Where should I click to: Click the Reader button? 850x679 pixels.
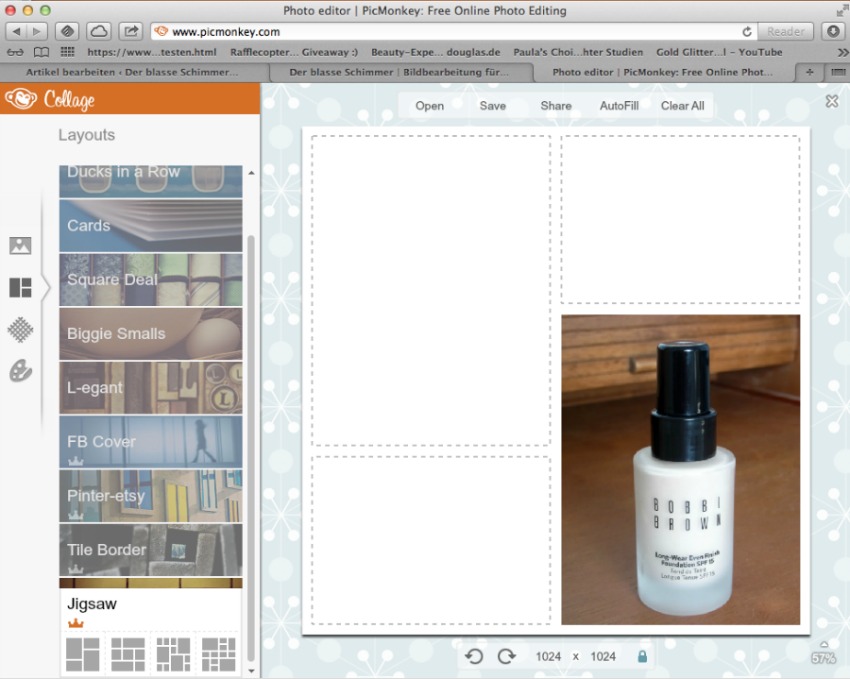(x=785, y=31)
